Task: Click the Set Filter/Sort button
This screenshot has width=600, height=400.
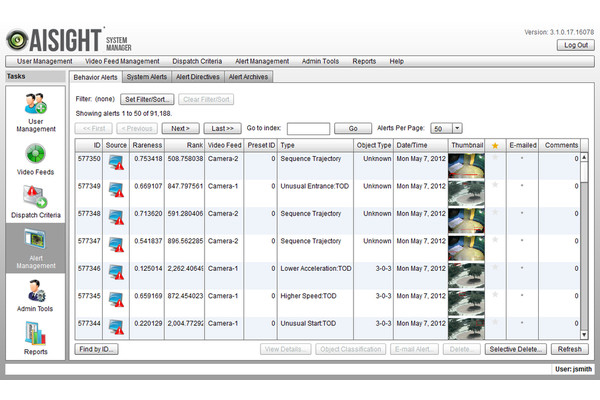Action: tap(146, 100)
